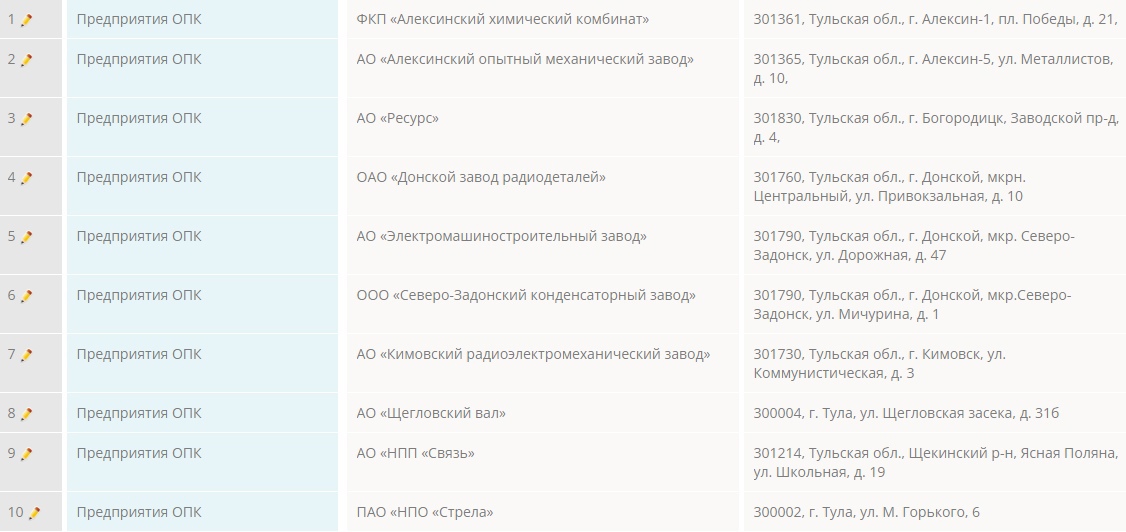The image size is (1126, 532).
Task: Click the edit pencil icon for row 10
Action: point(34,513)
